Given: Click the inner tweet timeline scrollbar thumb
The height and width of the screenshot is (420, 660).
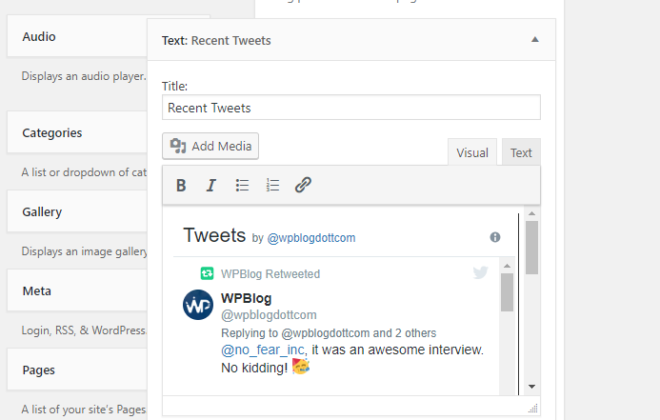Looking at the screenshot, I should (x=507, y=292).
